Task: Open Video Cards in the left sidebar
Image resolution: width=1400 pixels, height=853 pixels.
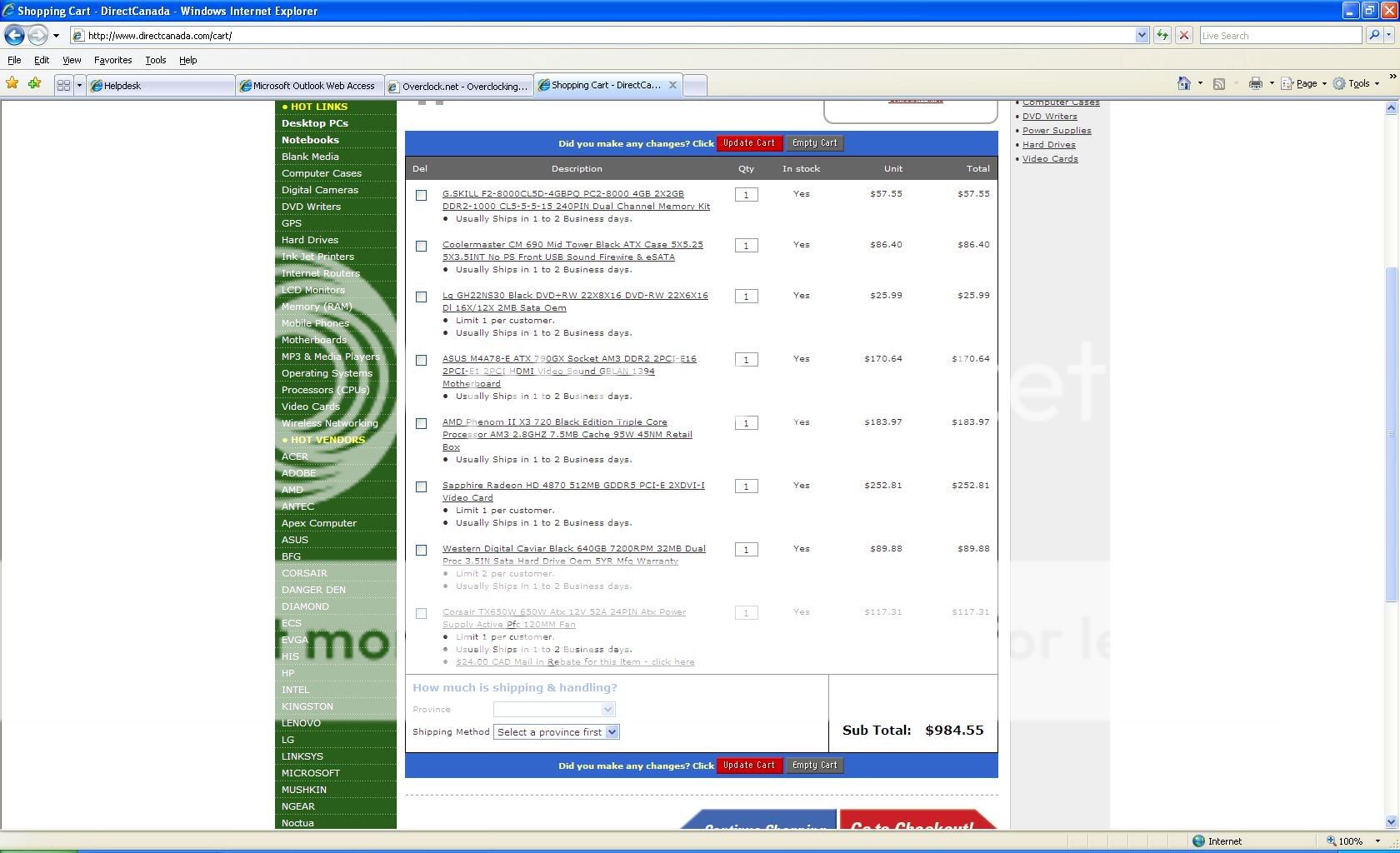Action: pos(310,407)
